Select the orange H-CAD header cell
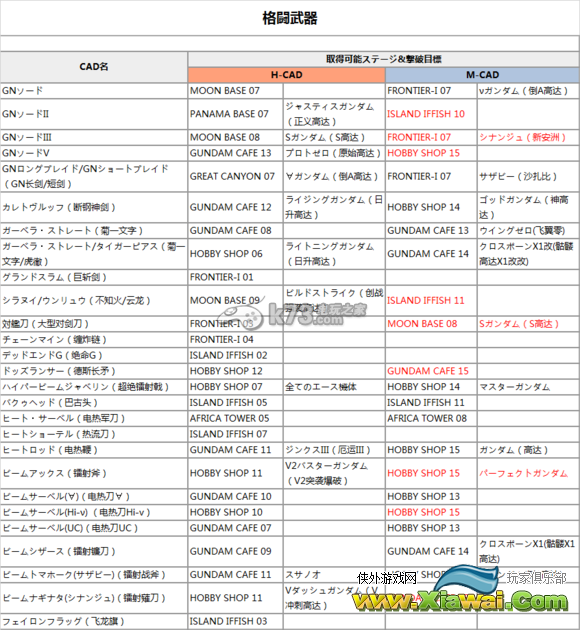This screenshot has width=580, height=630. coord(286,75)
